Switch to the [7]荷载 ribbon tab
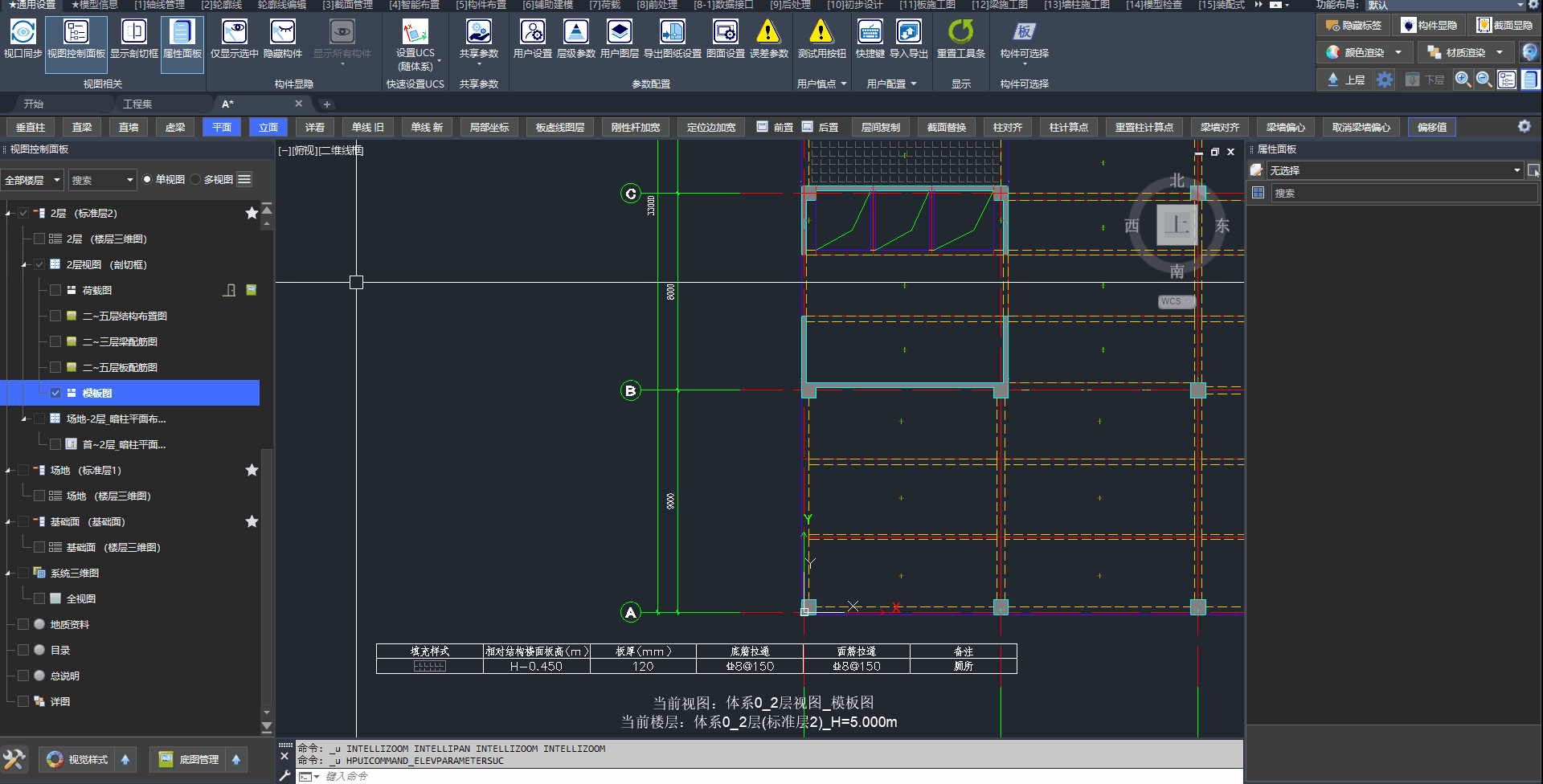The width and height of the screenshot is (1543, 784). [x=604, y=5]
